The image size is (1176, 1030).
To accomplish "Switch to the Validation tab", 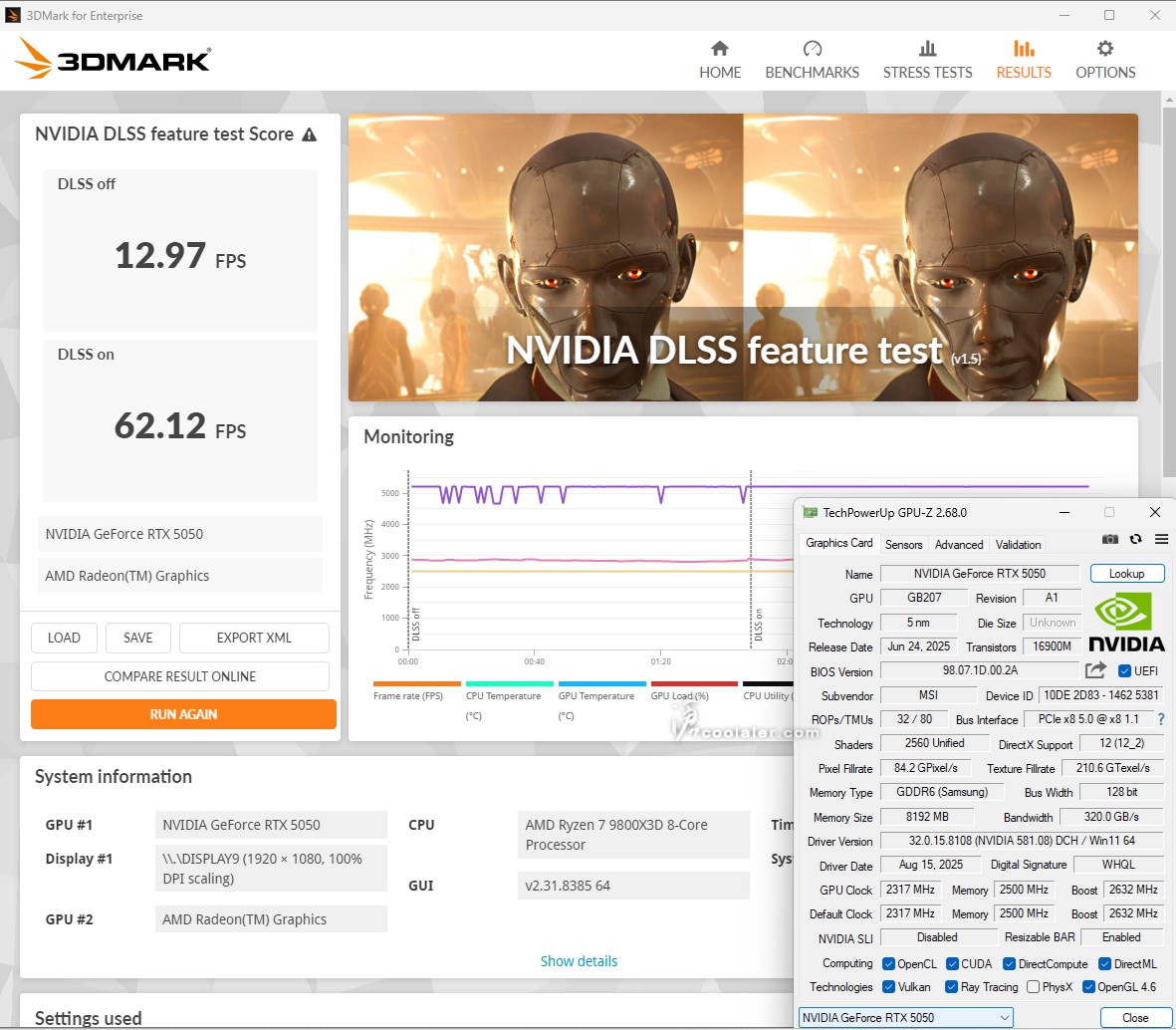I will (1018, 545).
